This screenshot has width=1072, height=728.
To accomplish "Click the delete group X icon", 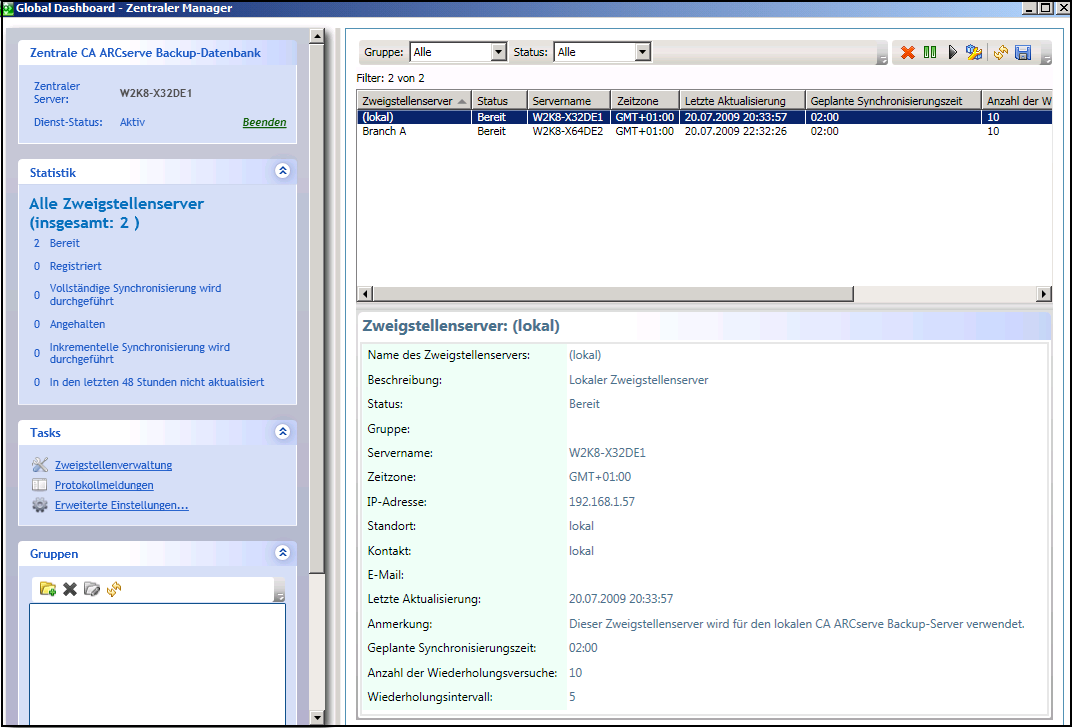I will [70, 589].
